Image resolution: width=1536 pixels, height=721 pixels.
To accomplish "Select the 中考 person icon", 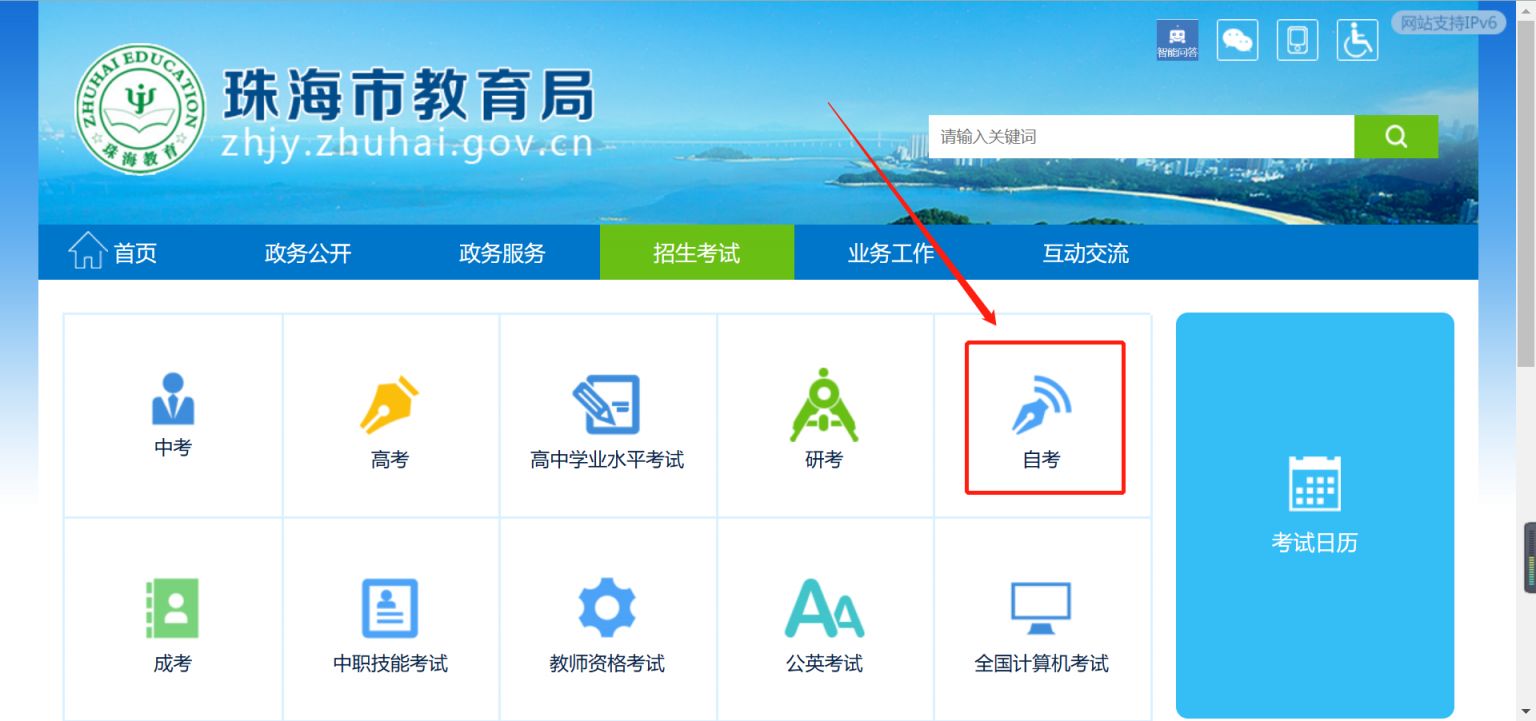I will click(173, 398).
